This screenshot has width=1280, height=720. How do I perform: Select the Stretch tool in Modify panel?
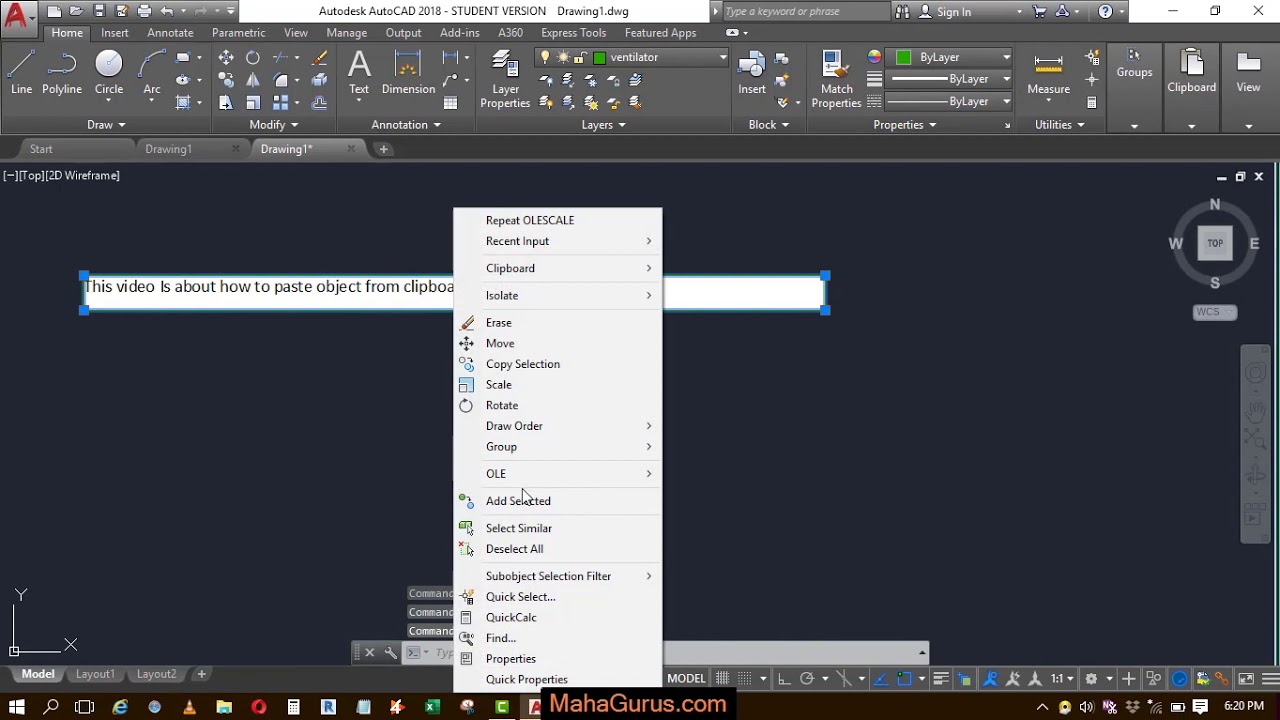pos(226,102)
